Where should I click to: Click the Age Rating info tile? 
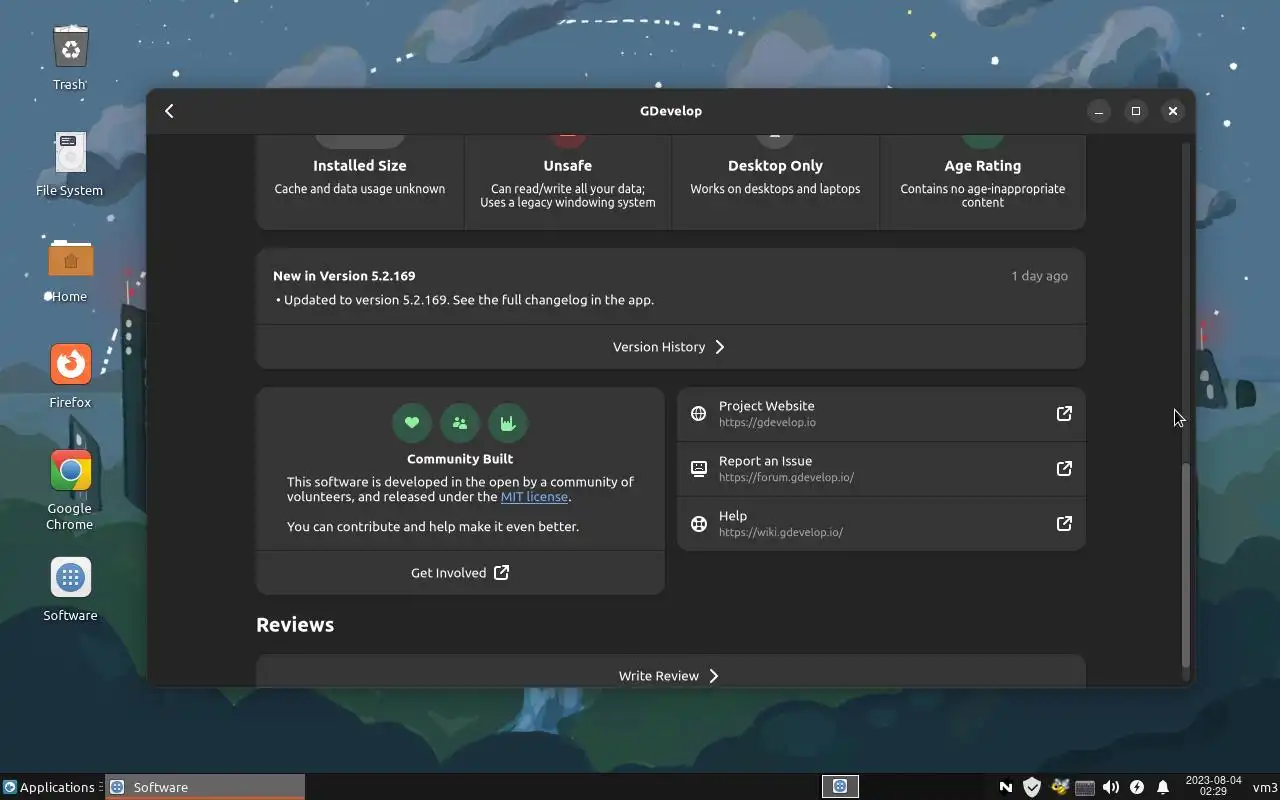click(x=982, y=181)
